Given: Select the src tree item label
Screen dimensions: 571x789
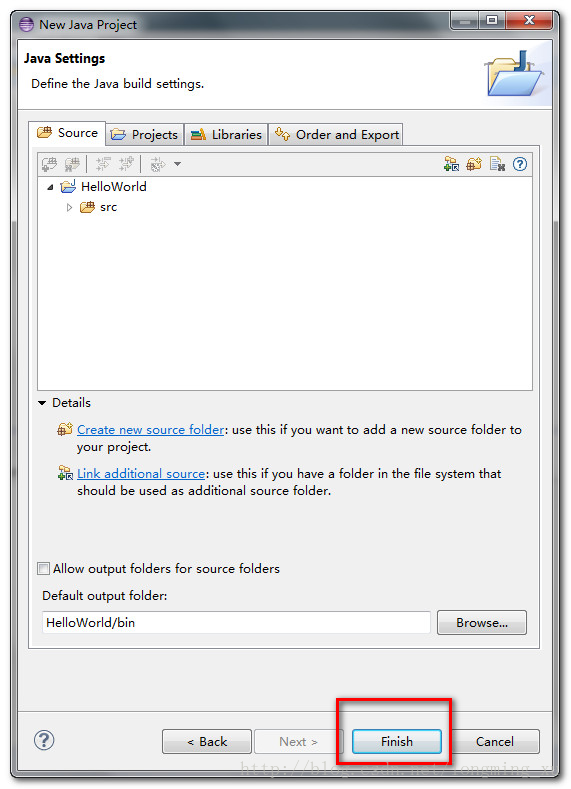Looking at the screenshot, I should [108, 207].
